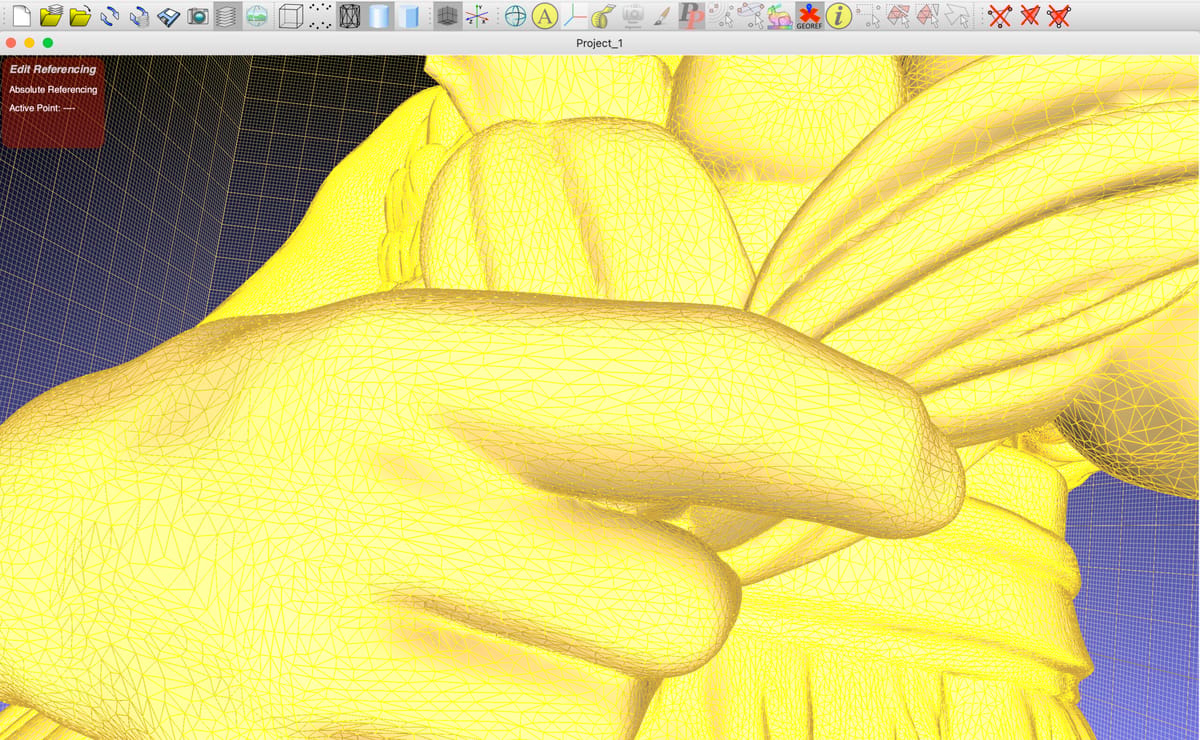Delete selected faces and vertices icon
The width and height of the screenshot is (1200, 740).
coord(1058,15)
